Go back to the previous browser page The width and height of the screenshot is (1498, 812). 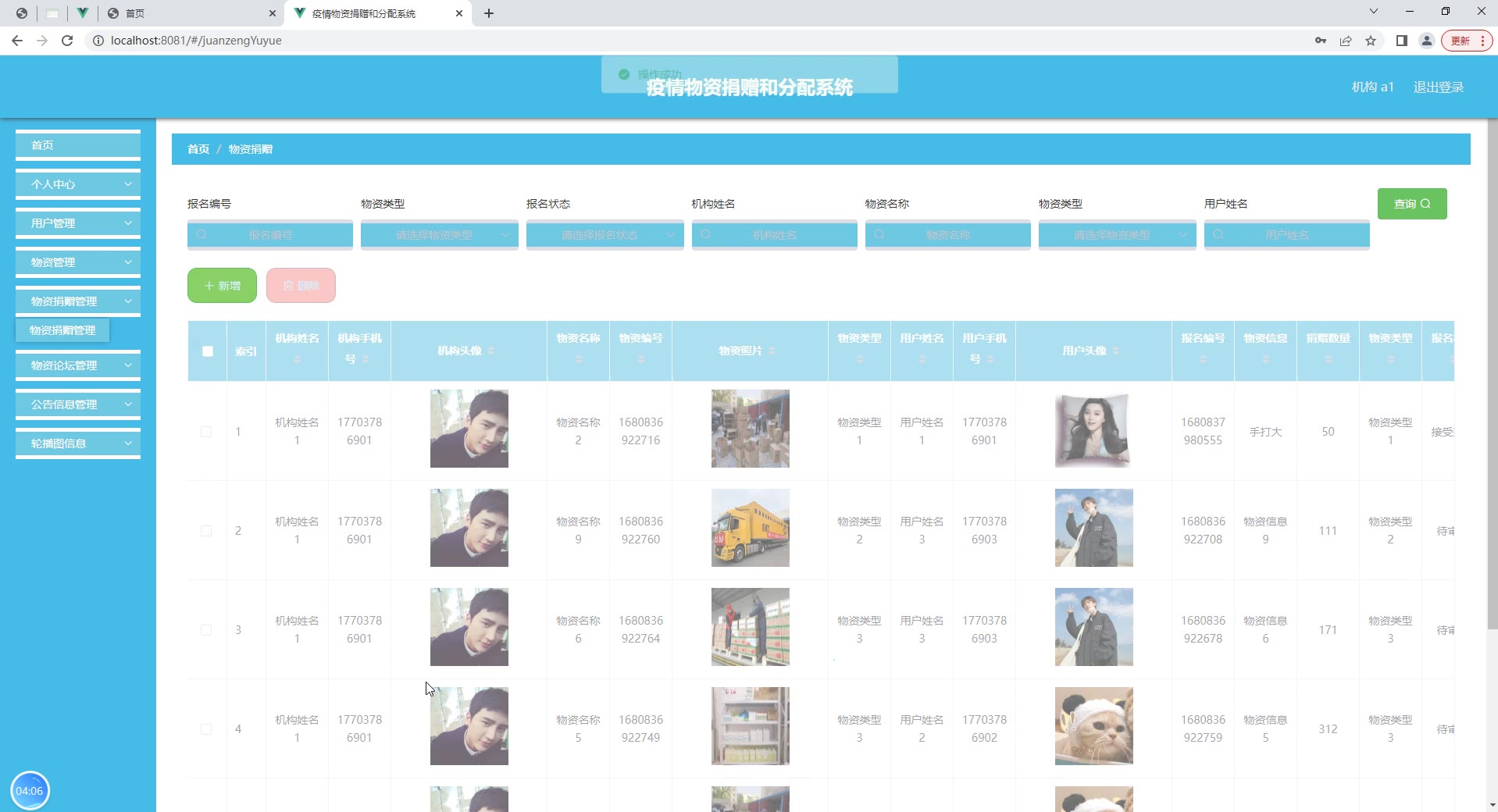point(17,41)
